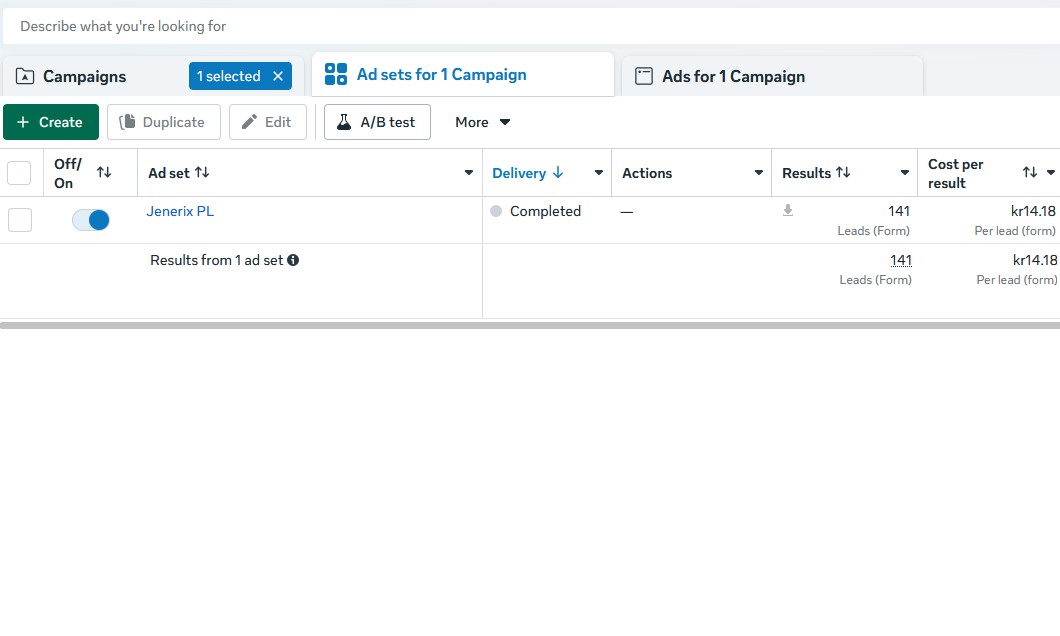Switch to the Campaigns tab

click(85, 76)
